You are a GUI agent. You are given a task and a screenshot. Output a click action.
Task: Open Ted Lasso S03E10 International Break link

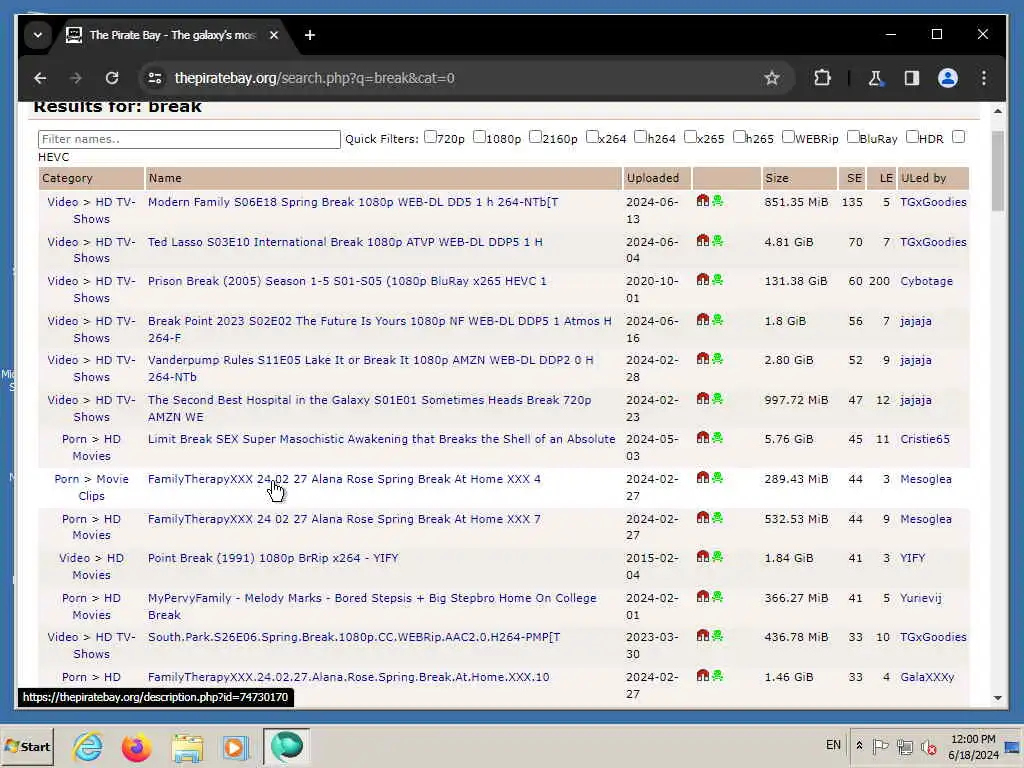coord(345,242)
